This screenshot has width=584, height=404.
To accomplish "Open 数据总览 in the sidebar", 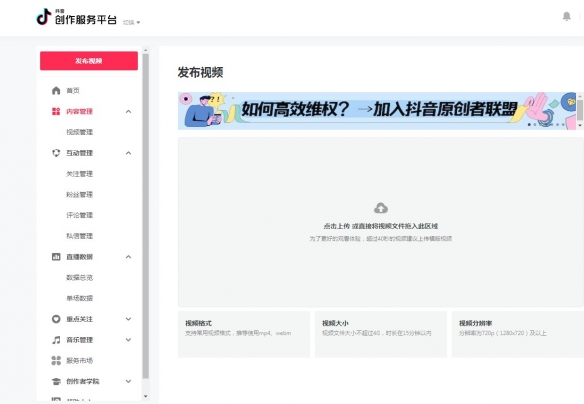I will click(x=79, y=277).
